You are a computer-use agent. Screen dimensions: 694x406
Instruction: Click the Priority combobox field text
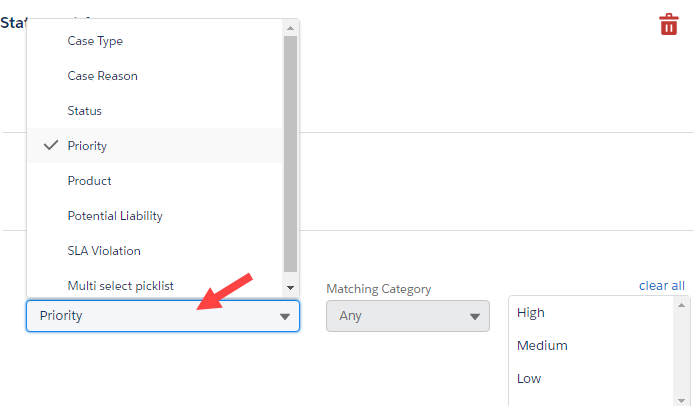click(x=62, y=316)
